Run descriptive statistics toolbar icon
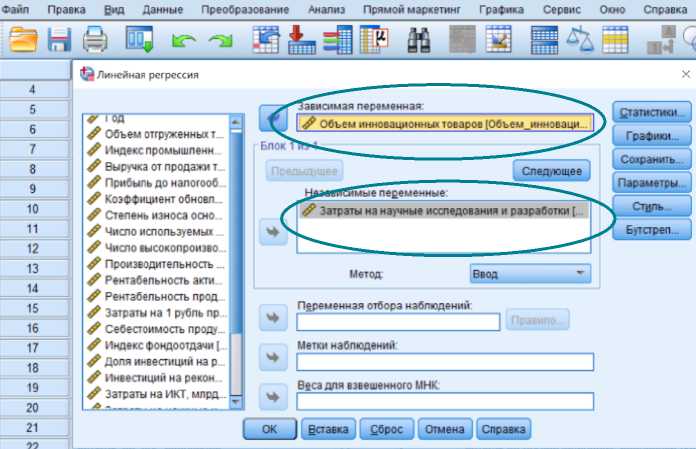 [374, 40]
